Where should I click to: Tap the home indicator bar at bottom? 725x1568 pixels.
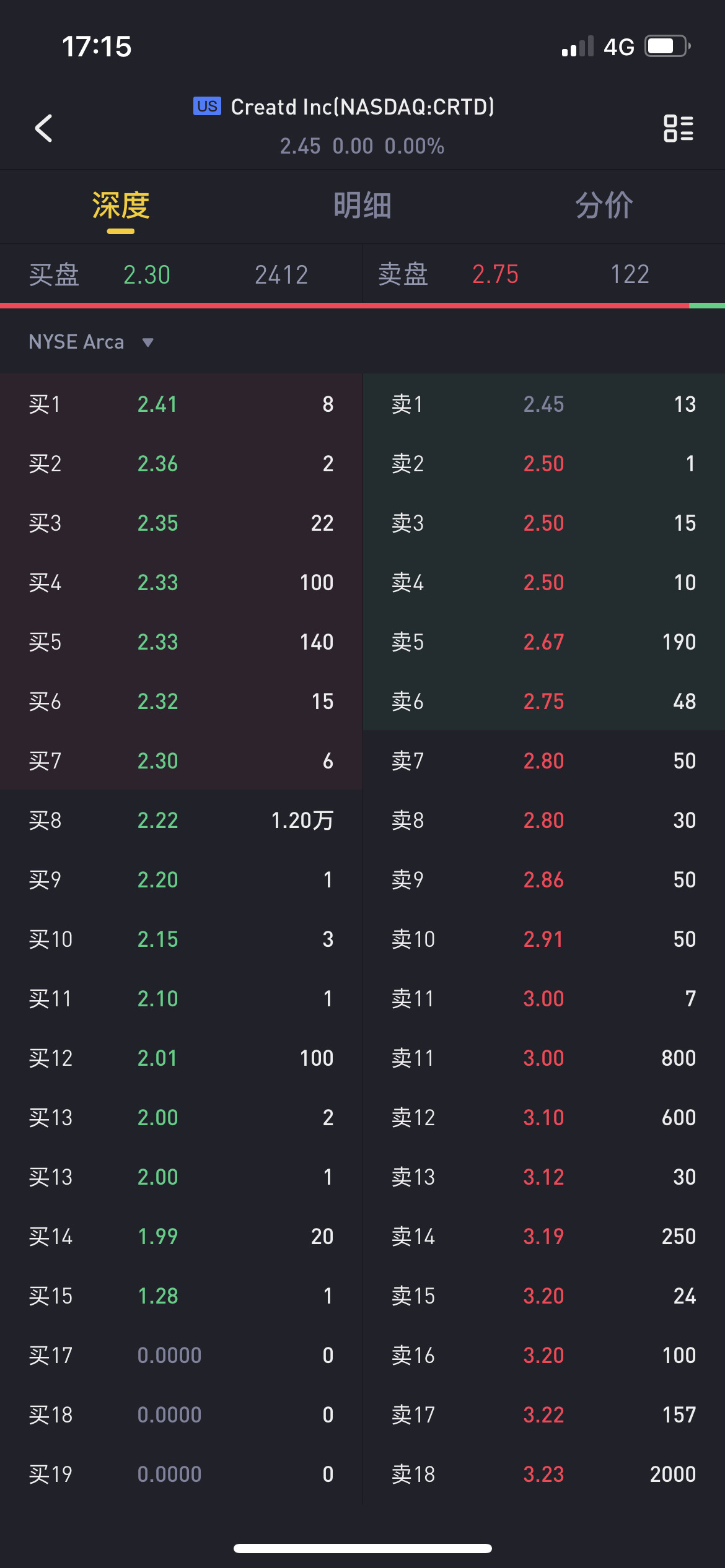(362, 1548)
